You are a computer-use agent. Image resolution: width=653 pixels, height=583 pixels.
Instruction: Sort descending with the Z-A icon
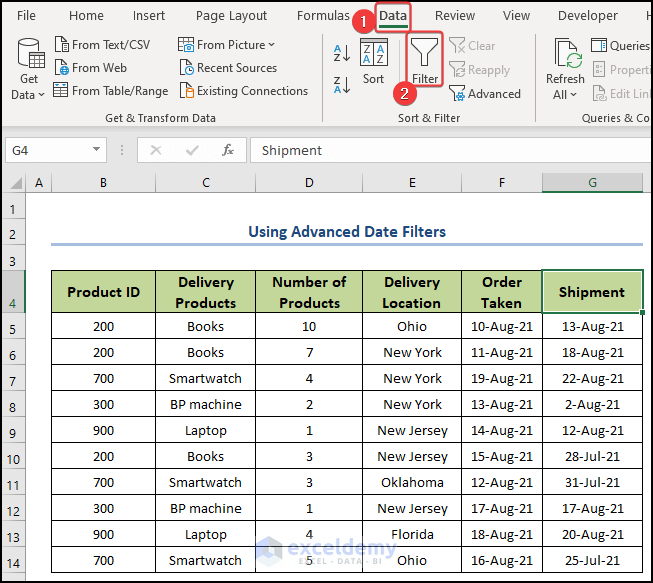point(340,85)
